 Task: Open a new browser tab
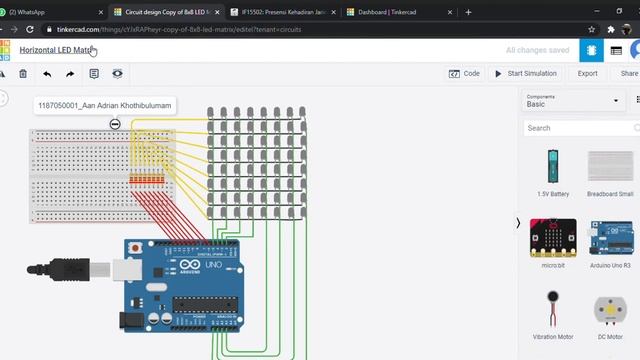468,12
